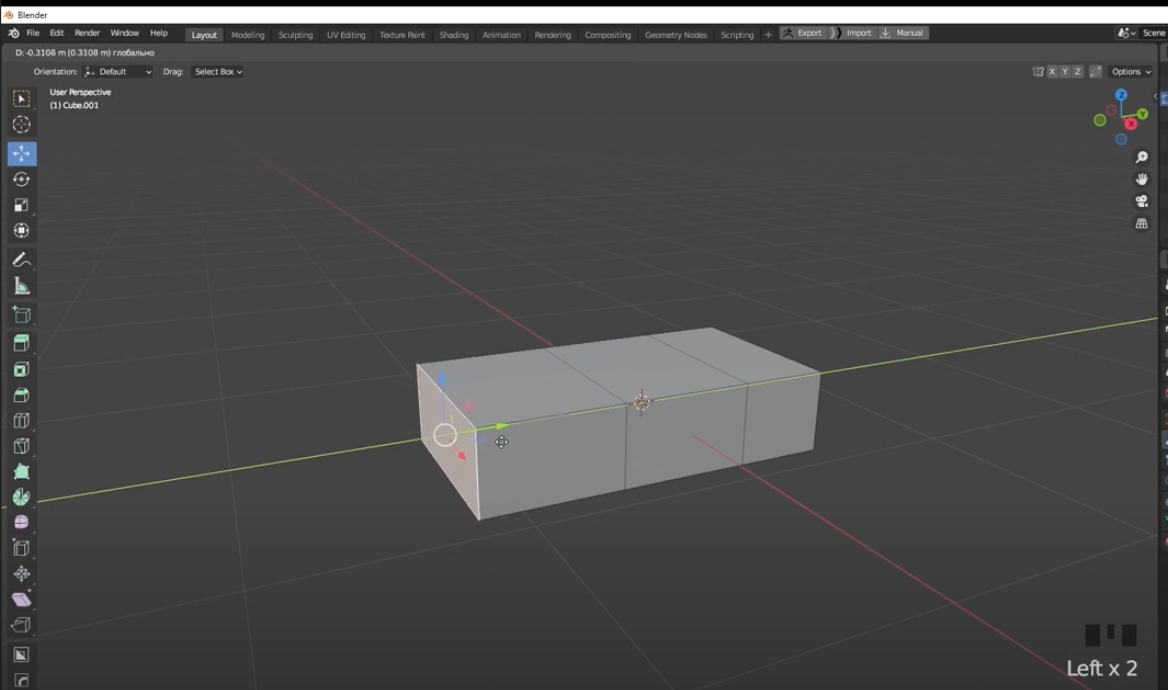Click the Manual button
This screenshot has height=690, width=1168.
pyautogui.click(x=903, y=33)
